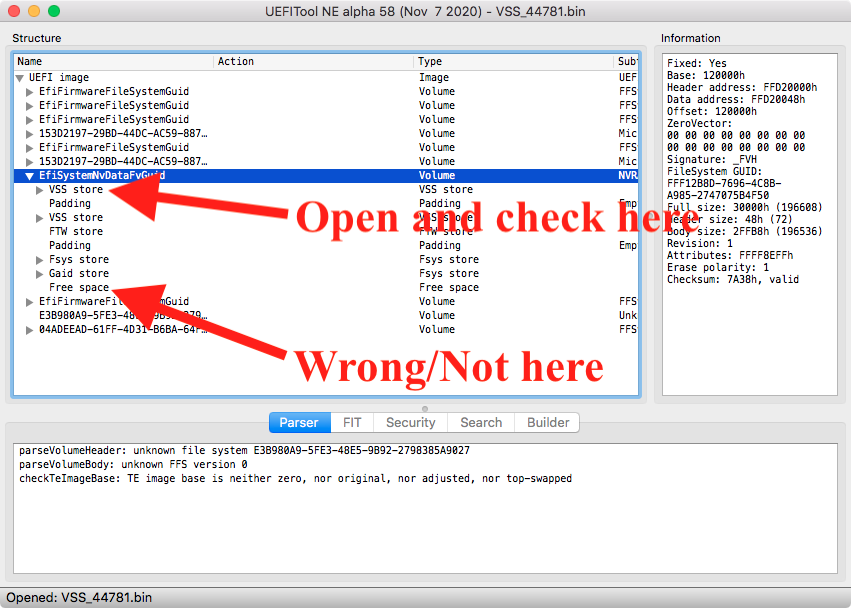Expand the EfiFirmwareFileSystemGuid volume below Free space
851x608 pixels.
tap(30, 302)
